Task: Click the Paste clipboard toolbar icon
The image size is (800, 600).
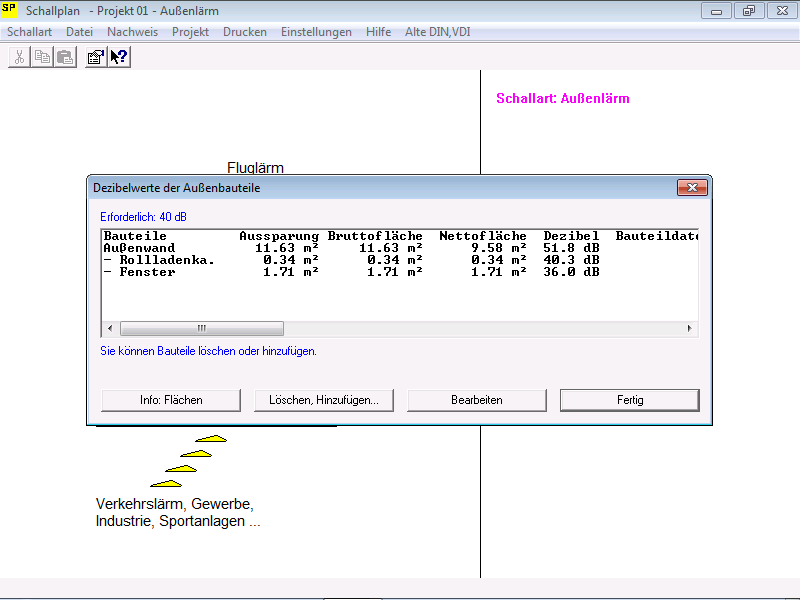Action: coord(65,57)
